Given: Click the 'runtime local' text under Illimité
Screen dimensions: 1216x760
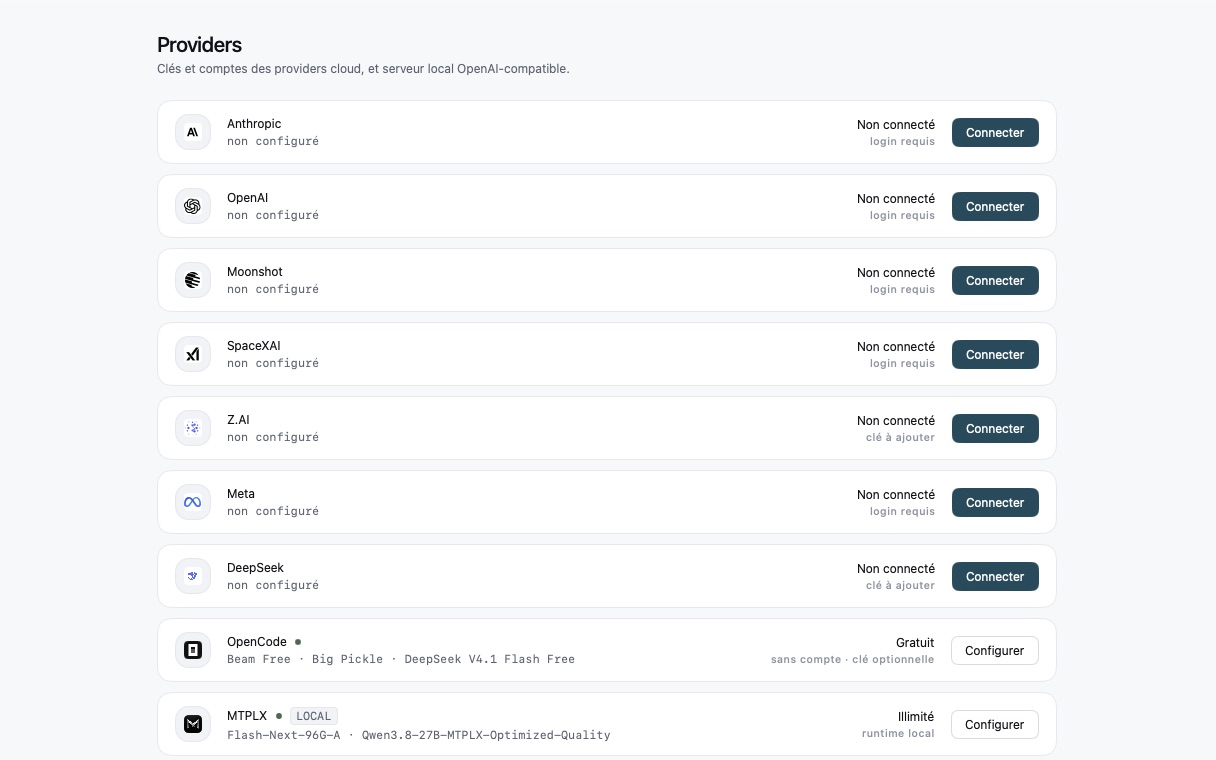Looking at the screenshot, I should [898, 734].
